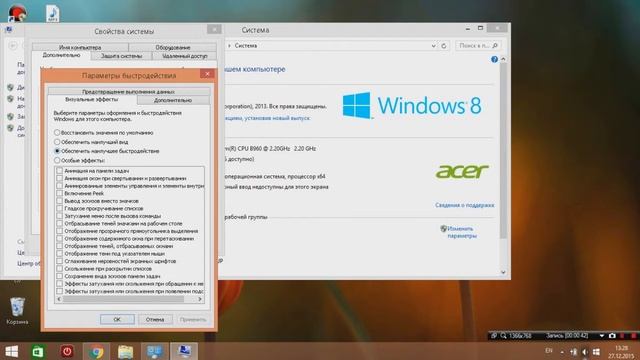
Task: Click right scroll arrow of effects list
Action: click(x=200, y=299)
